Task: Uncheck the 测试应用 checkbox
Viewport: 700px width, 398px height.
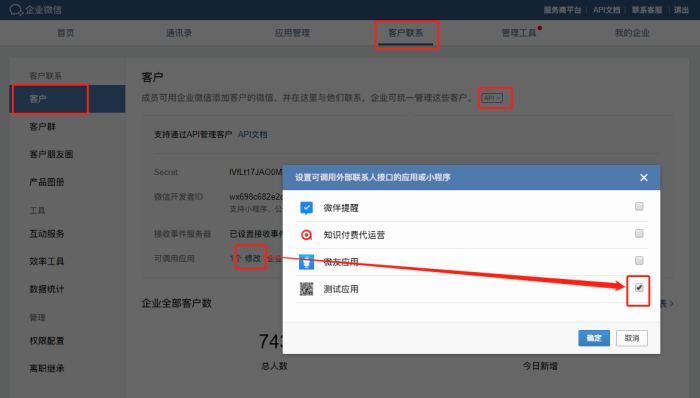Action: [x=639, y=288]
